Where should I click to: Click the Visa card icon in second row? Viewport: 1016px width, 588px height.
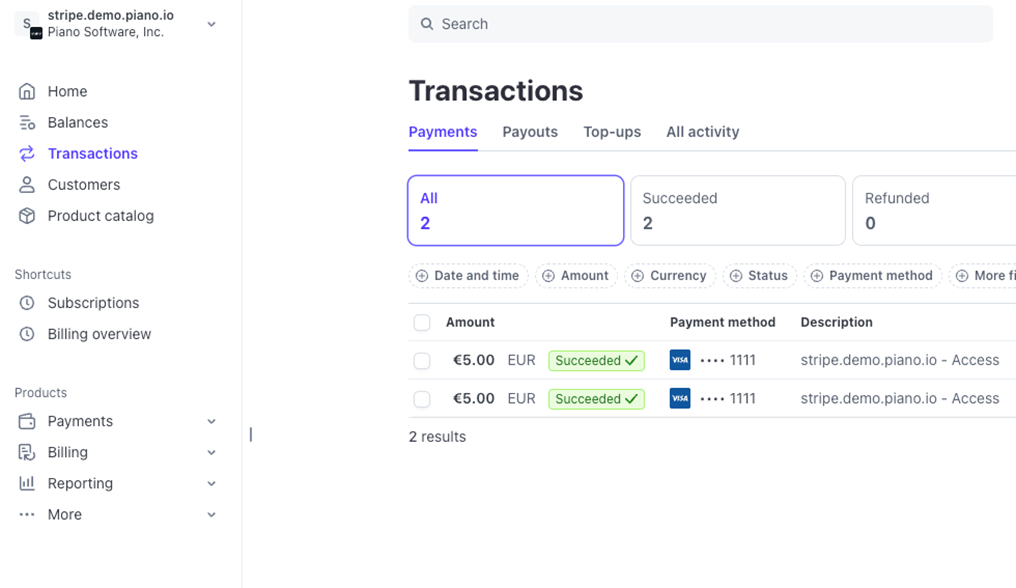[x=680, y=398]
